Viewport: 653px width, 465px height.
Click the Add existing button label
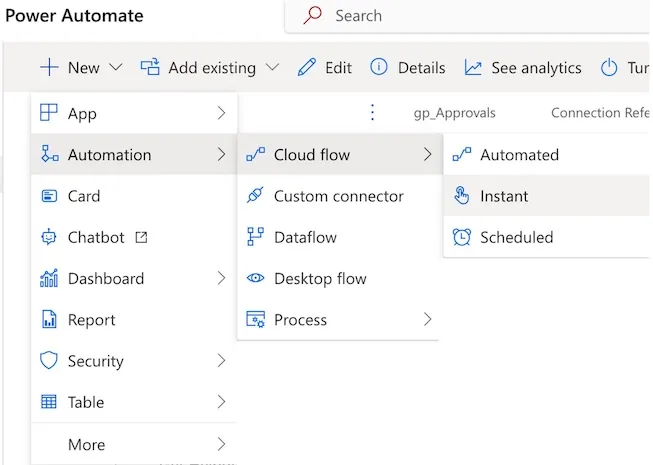(212, 68)
